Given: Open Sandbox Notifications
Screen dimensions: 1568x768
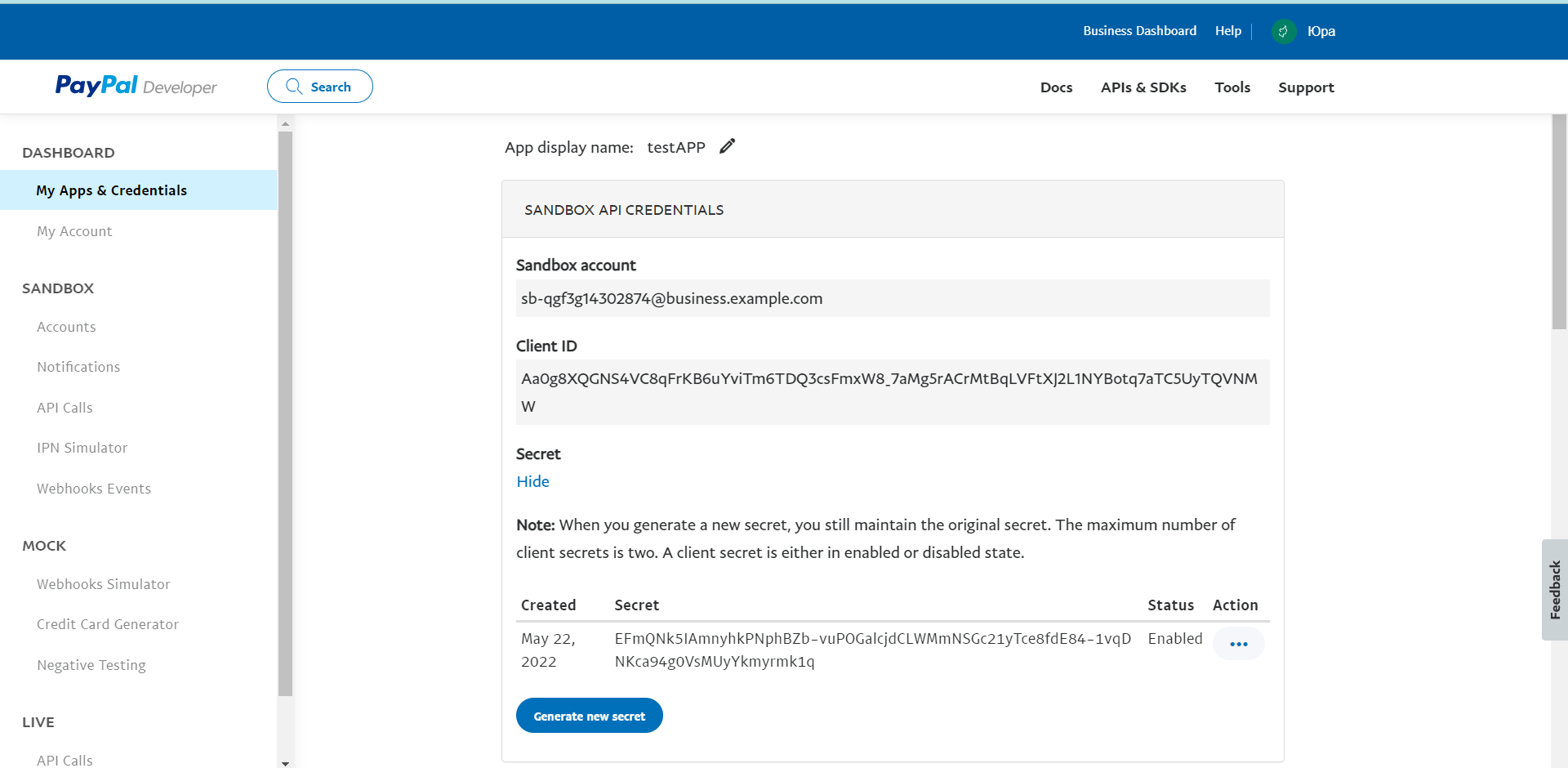Looking at the screenshot, I should [x=78, y=367].
